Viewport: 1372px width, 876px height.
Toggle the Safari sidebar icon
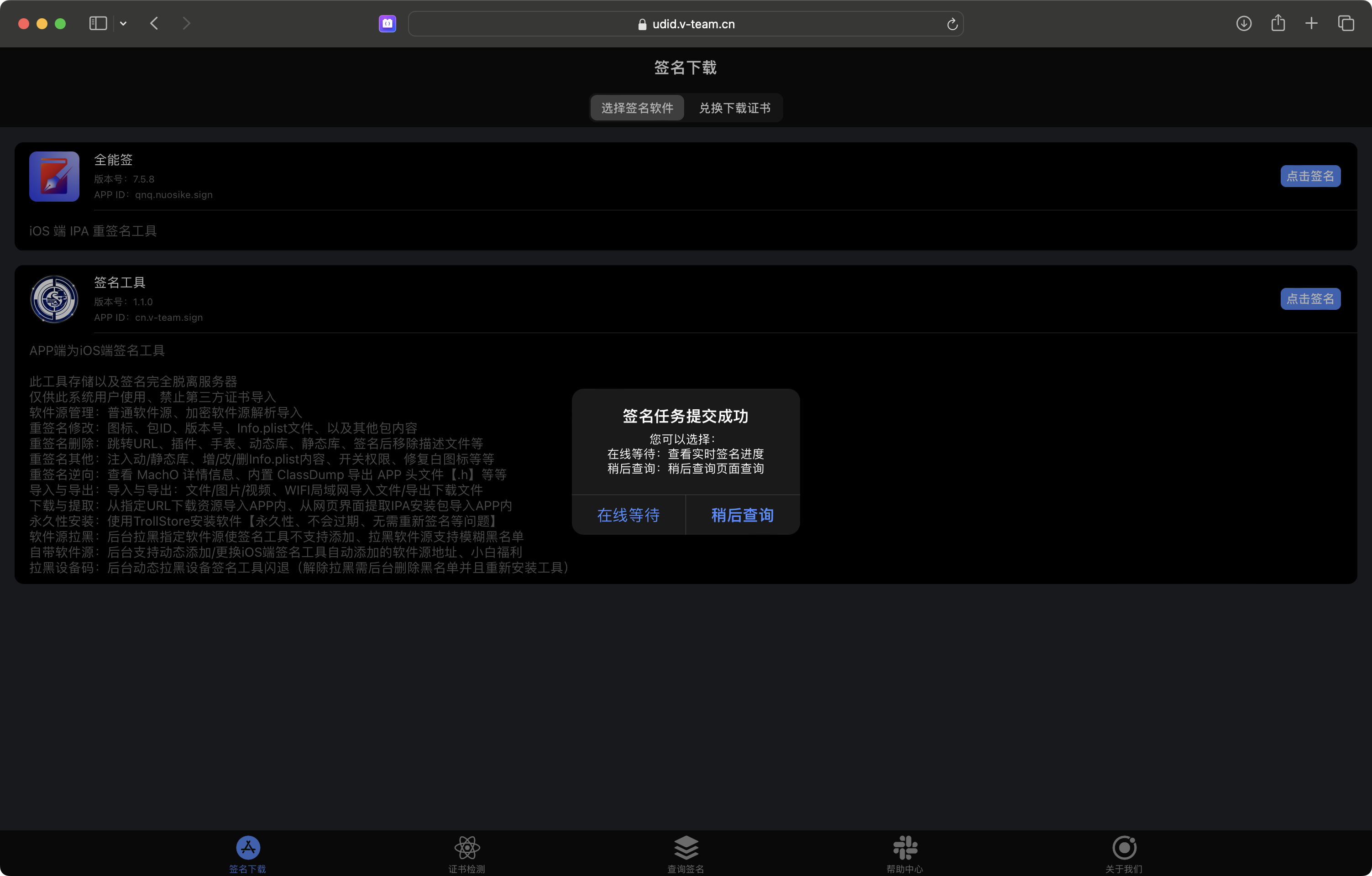pos(98,23)
